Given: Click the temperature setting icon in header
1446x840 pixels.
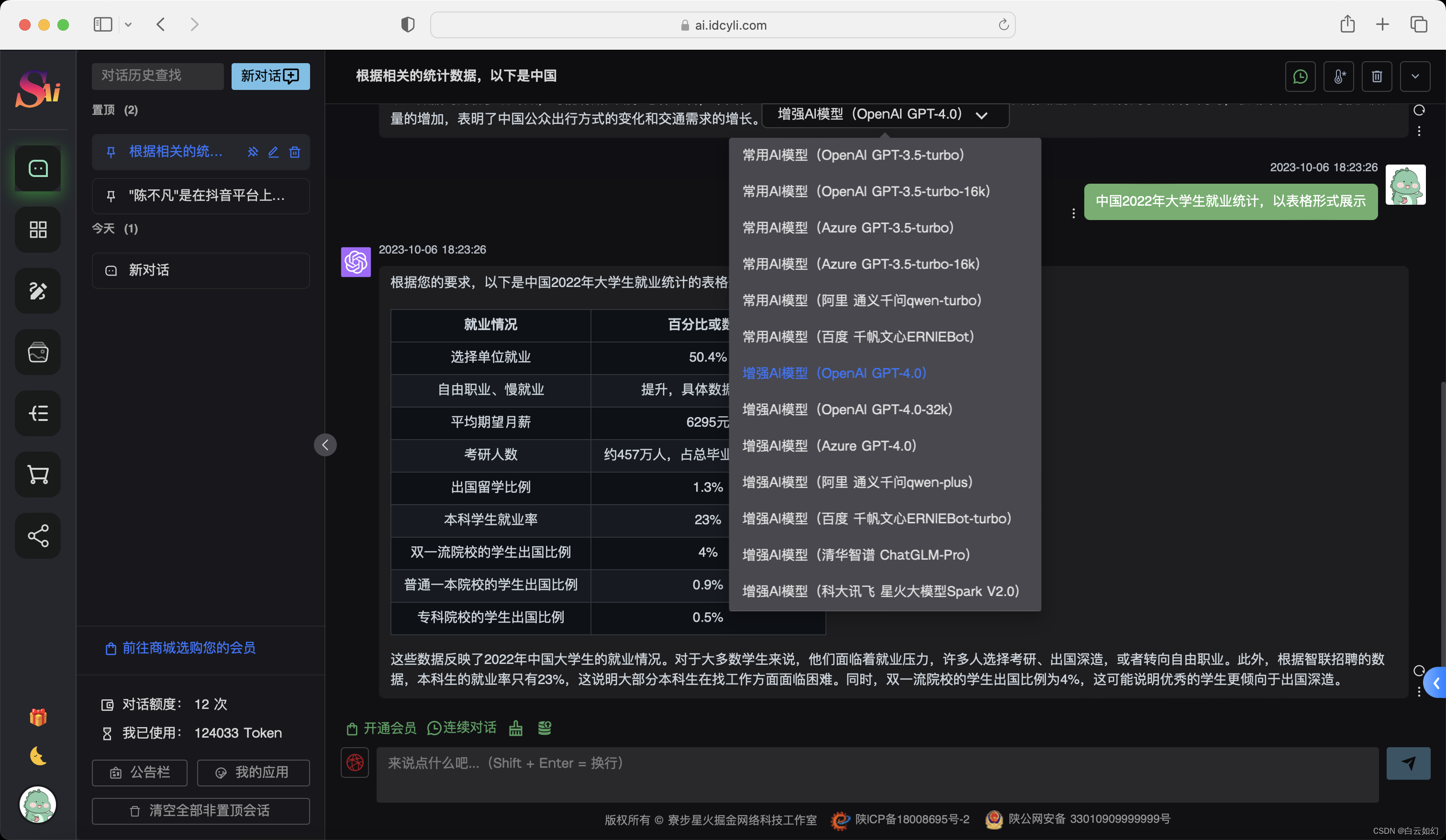Looking at the screenshot, I should (x=1339, y=77).
